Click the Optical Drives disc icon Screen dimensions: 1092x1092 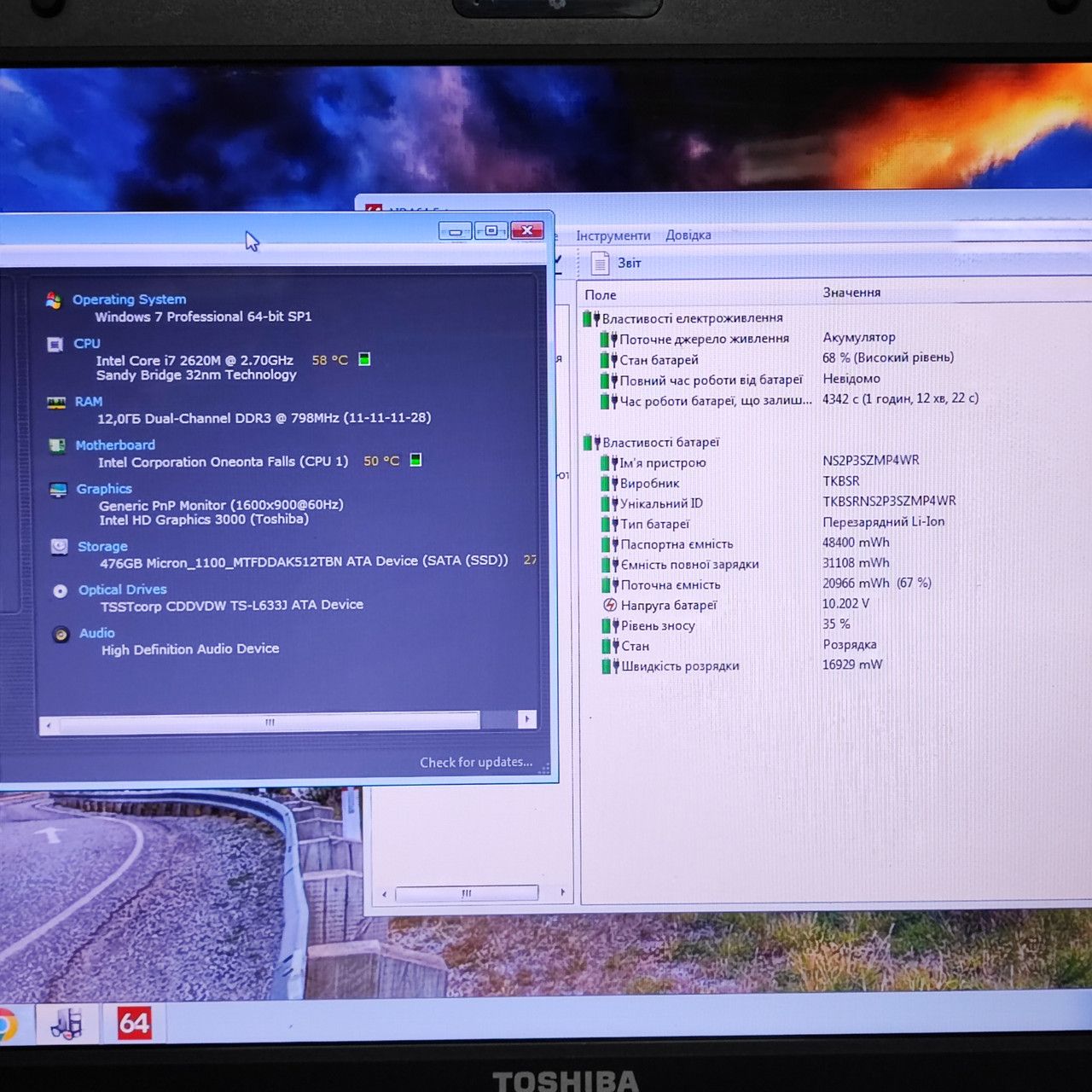coord(60,590)
